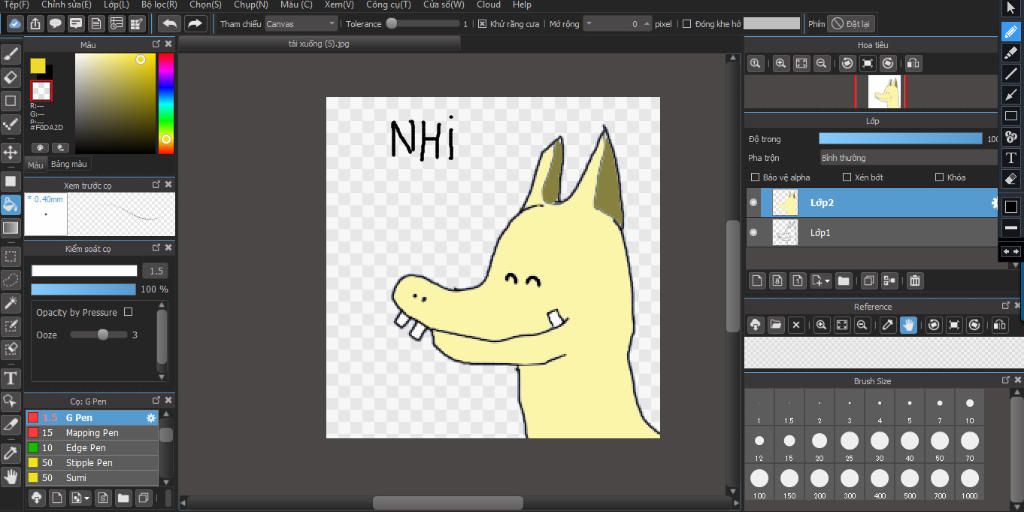Select the Edge Pen brush

click(x=92, y=448)
